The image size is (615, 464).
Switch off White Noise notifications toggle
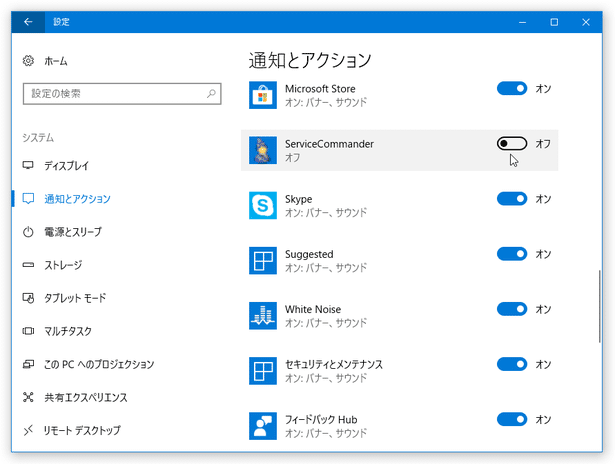pos(511,309)
